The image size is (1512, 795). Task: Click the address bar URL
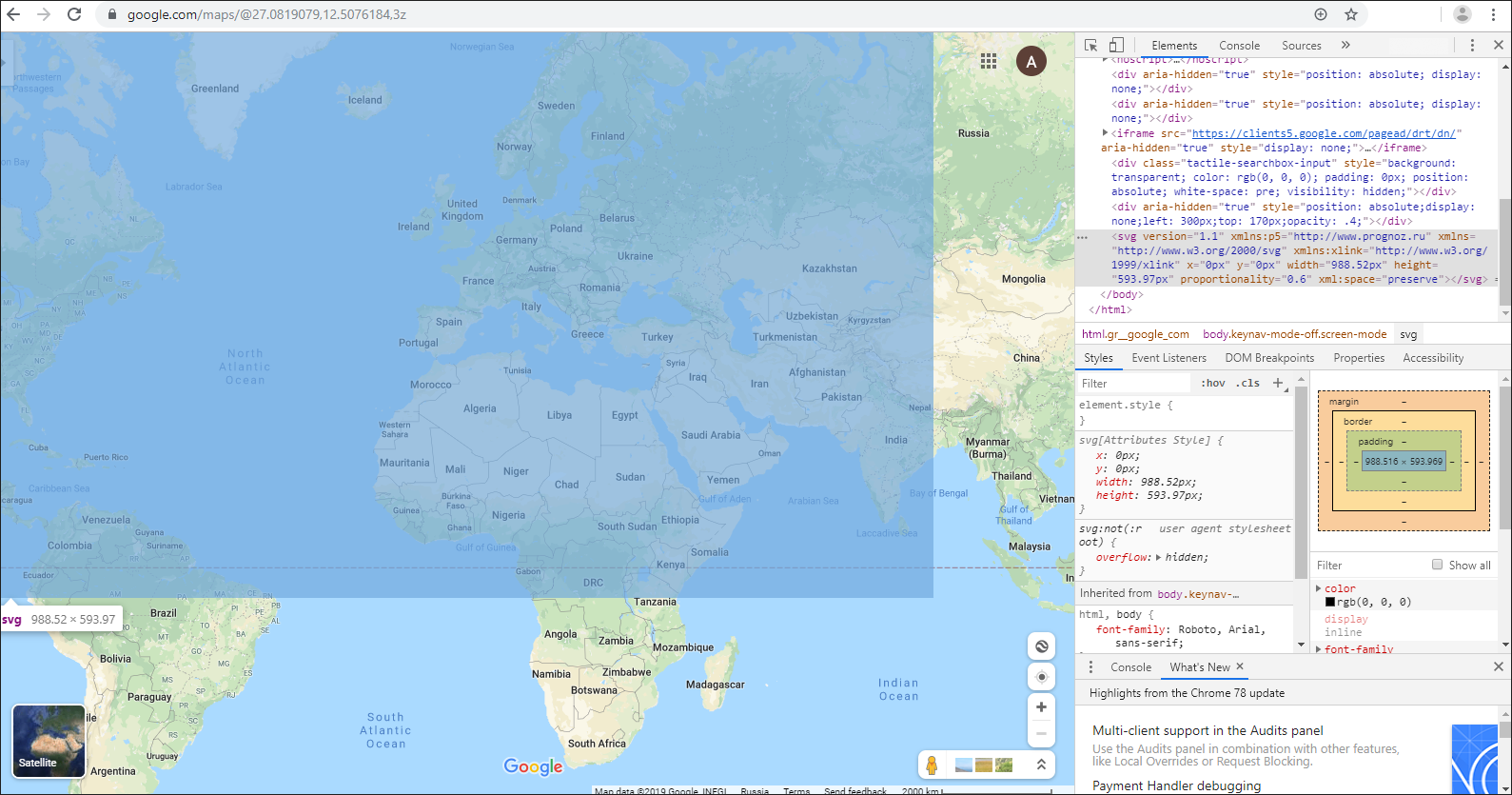click(x=266, y=14)
